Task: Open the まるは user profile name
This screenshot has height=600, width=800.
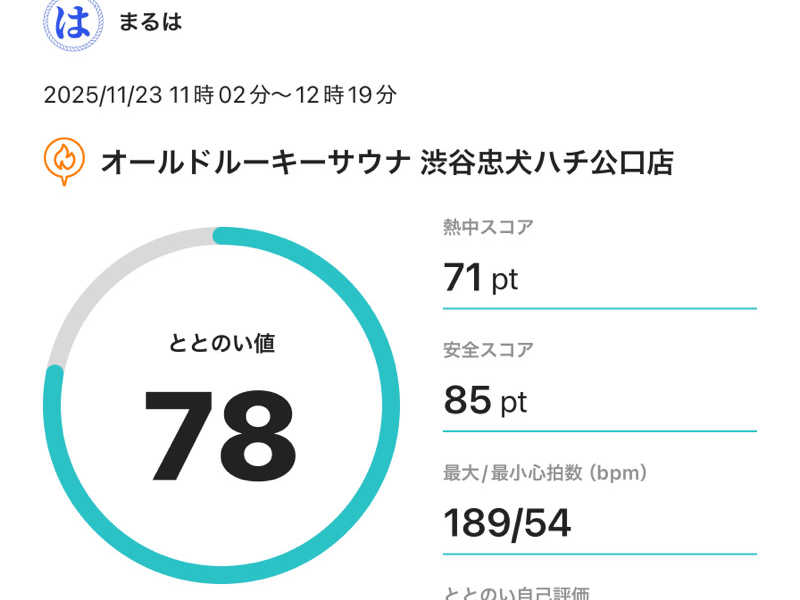Action: tap(150, 22)
